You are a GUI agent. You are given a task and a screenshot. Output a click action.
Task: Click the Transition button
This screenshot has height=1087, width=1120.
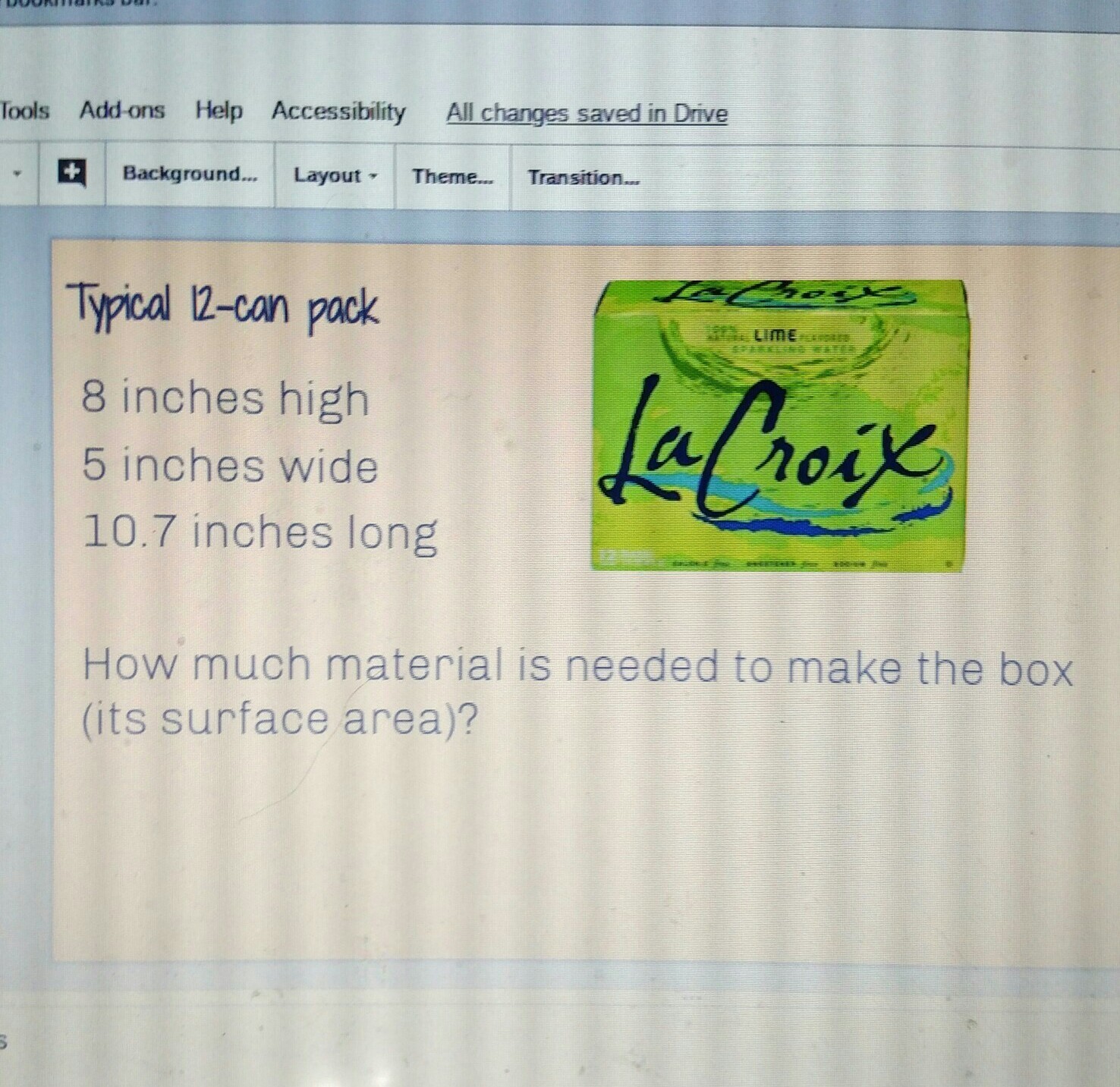[x=584, y=178]
